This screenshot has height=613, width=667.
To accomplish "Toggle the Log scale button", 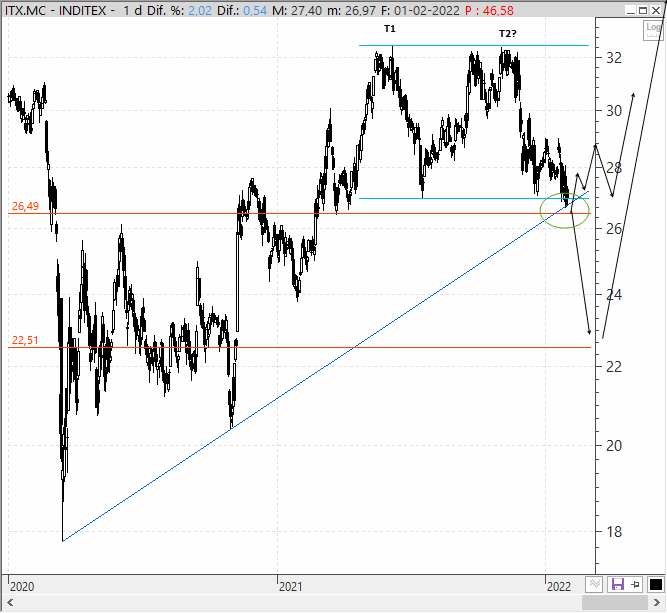I will pyautogui.click(x=653, y=30).
